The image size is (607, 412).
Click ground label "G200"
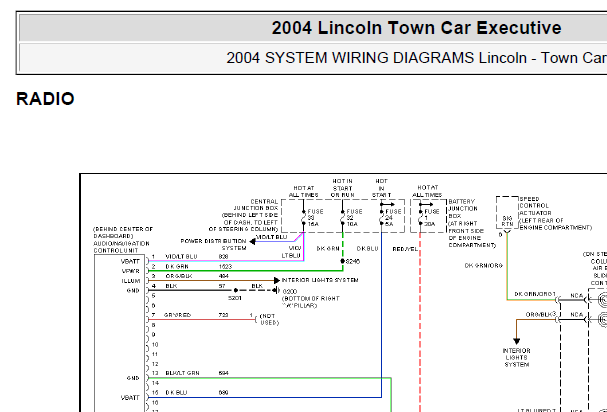coord(290,291)
